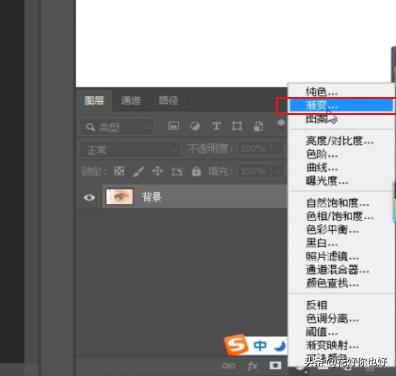Switch the Sogou 中 Chinese mode icon

point(260,346)
